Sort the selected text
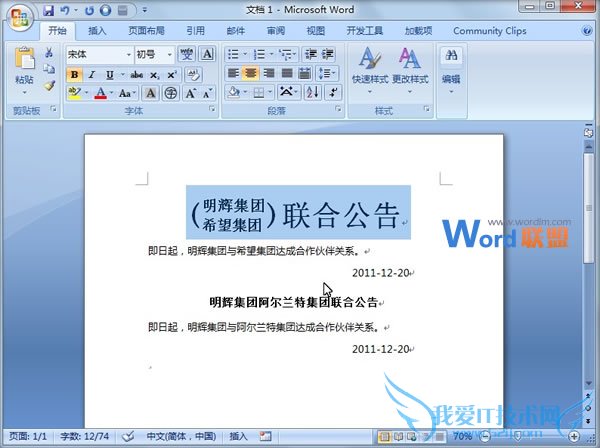600x448 pixels. point(313,92)
